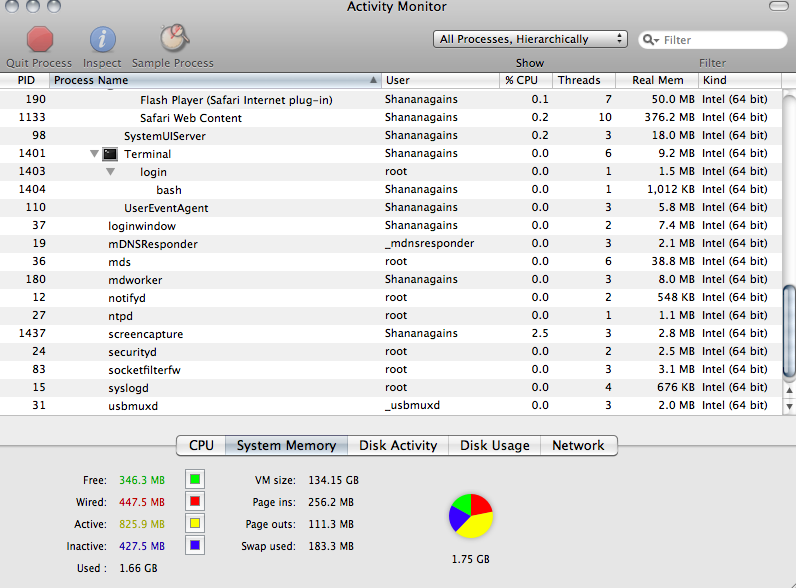The height and width of the screenshot is (588, 796).
Task: Click the 256.2 MB Page ins value
Action: 331,502
